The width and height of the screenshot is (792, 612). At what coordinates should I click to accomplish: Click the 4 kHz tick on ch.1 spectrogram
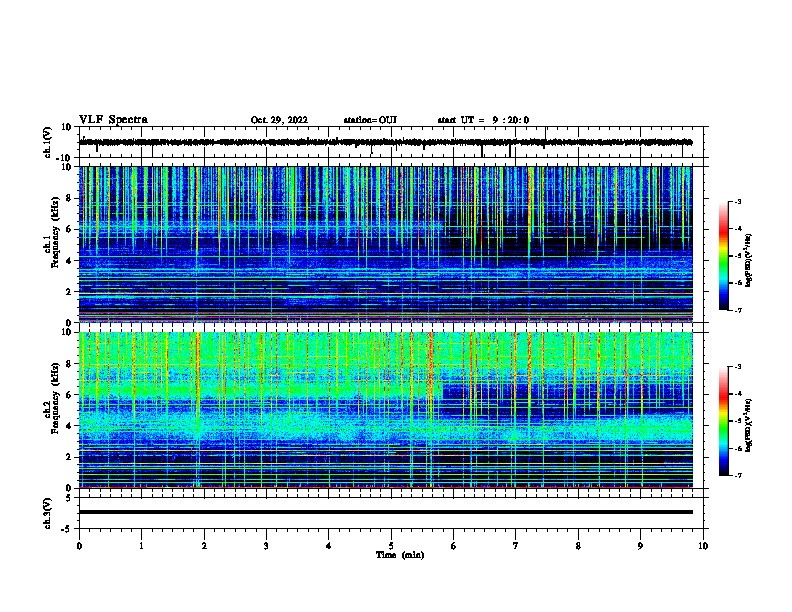[69, 261]
